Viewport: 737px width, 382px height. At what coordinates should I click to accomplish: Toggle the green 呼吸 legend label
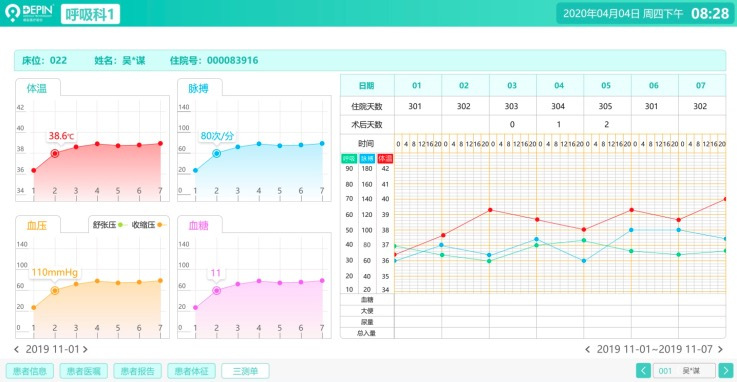point(349,158)
